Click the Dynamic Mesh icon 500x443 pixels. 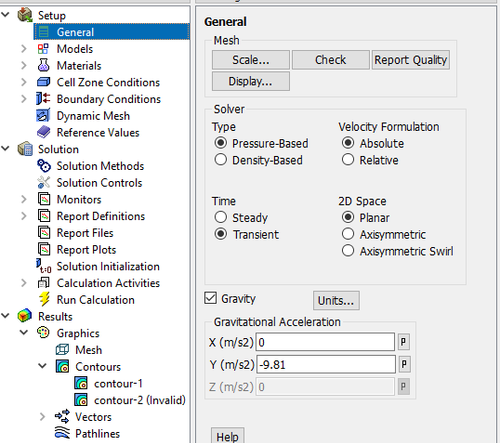[43, 115]
